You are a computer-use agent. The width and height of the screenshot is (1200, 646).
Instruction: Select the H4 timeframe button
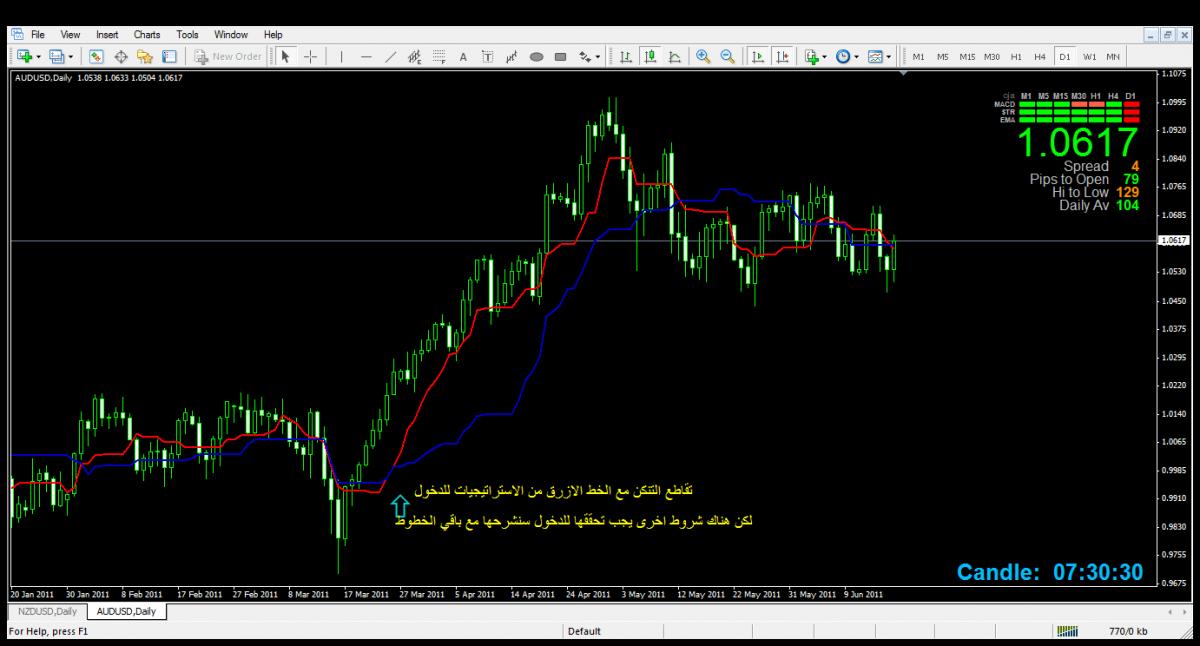[x=1040, y=57]
